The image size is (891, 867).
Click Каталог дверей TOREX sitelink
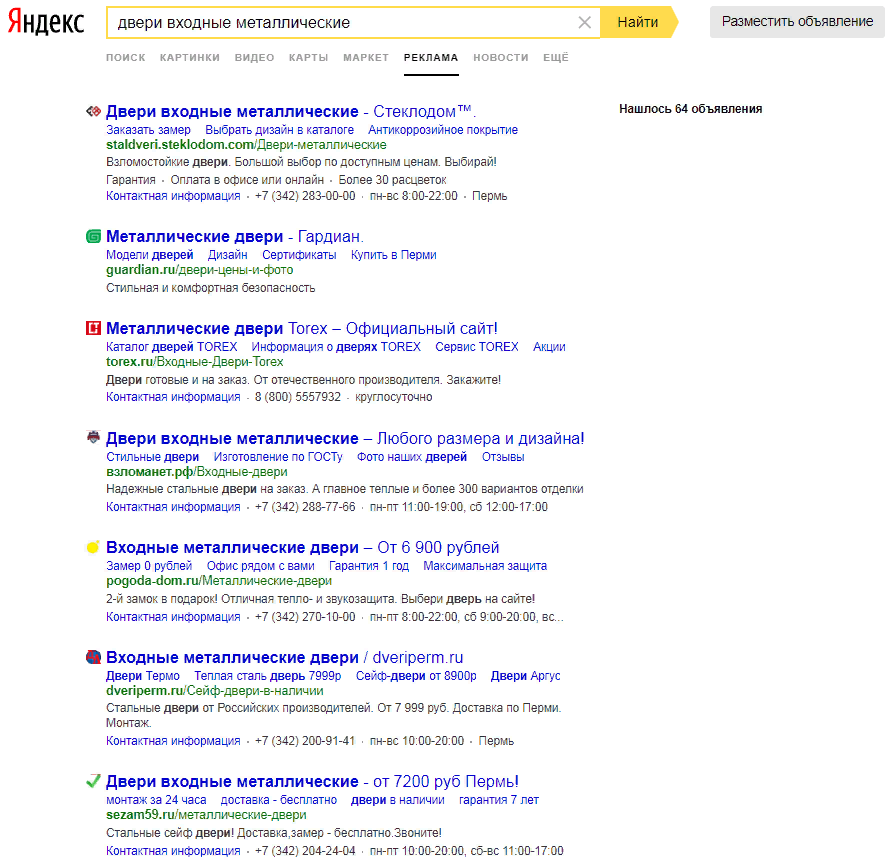point(172,347)
